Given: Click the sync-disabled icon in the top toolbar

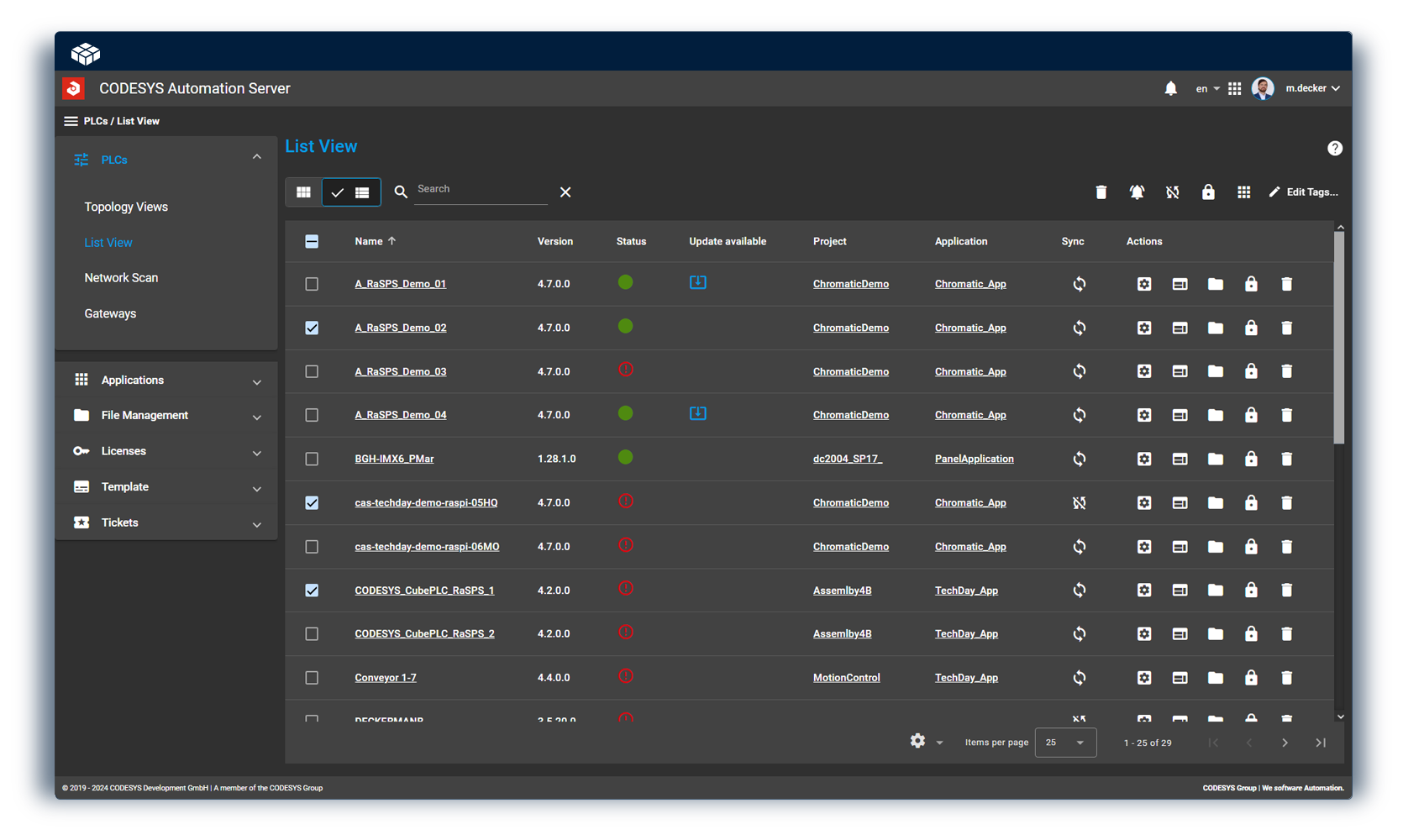Looking at the screenshot, I should (1172, 192).
